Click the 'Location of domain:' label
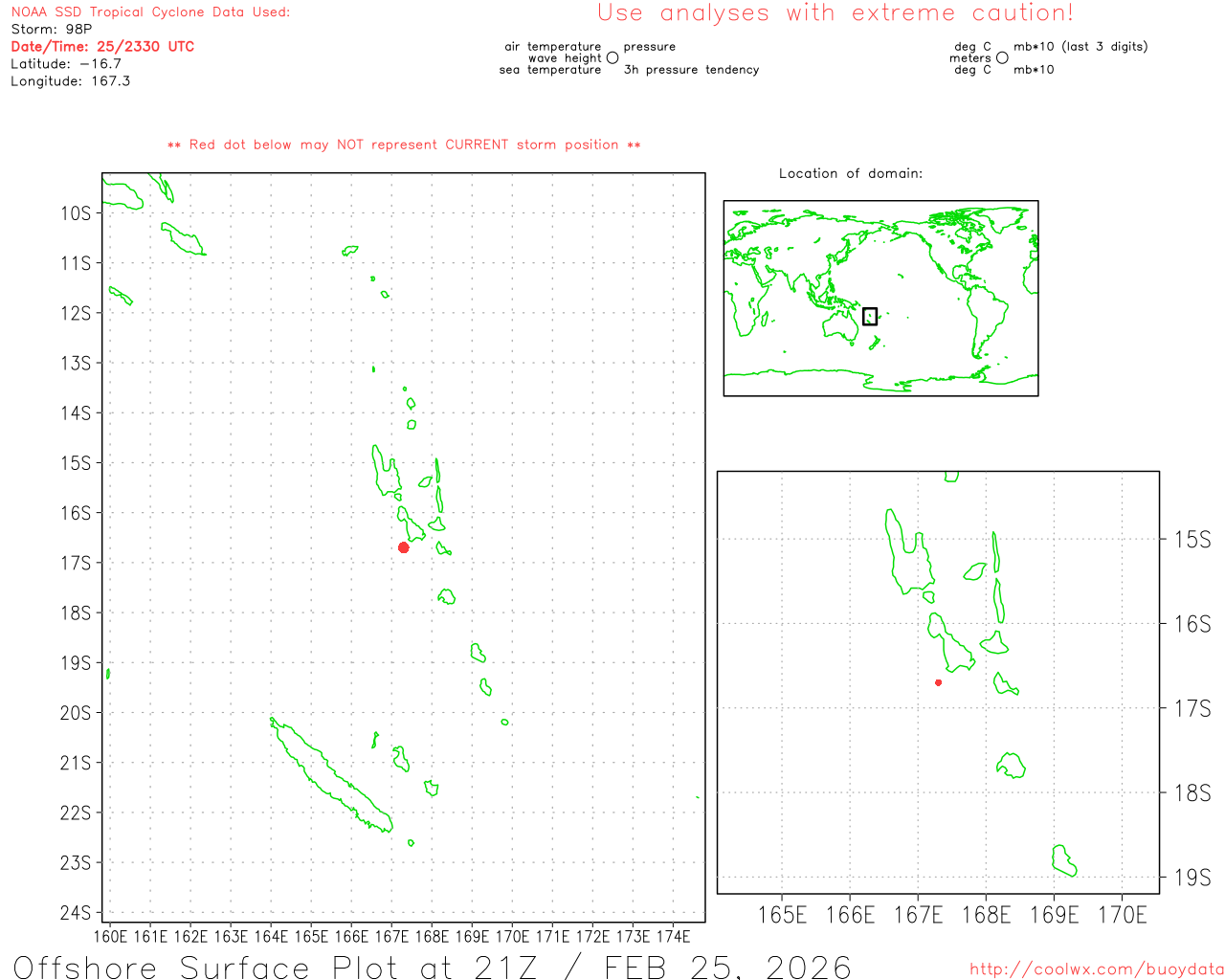Screen dimensions: 1225x980 pyautogui.click(x=850, y=173)
